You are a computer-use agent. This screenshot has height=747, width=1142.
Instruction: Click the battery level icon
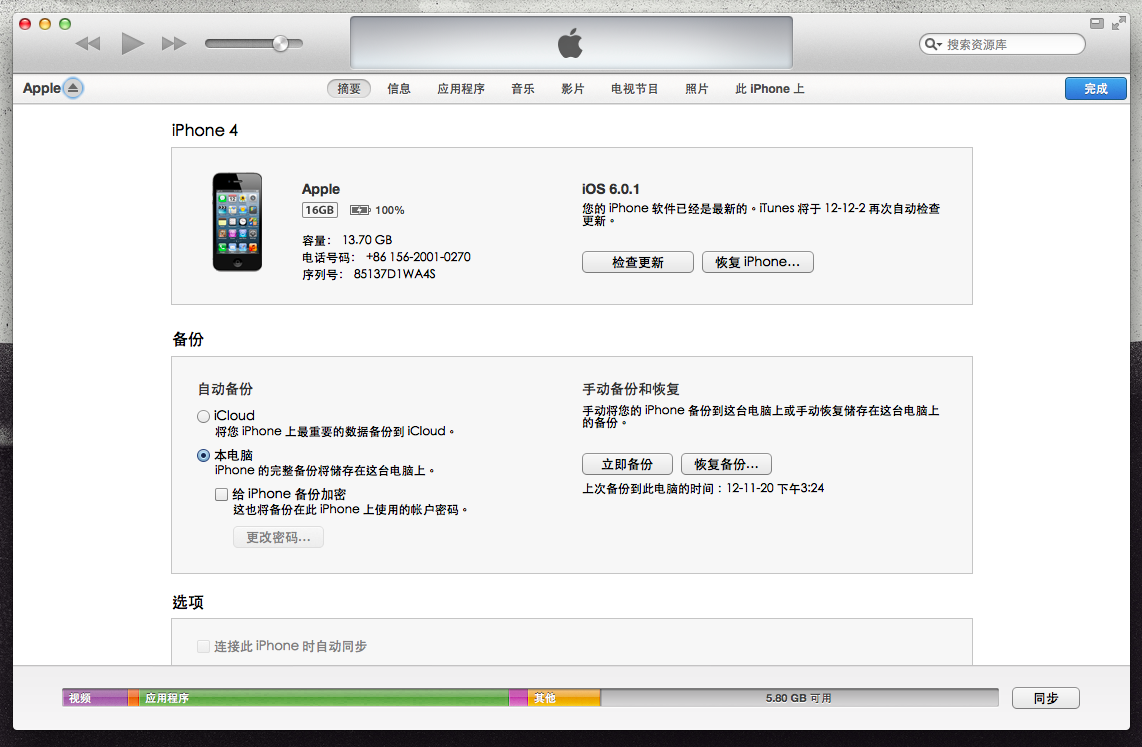tap(360, 210)
